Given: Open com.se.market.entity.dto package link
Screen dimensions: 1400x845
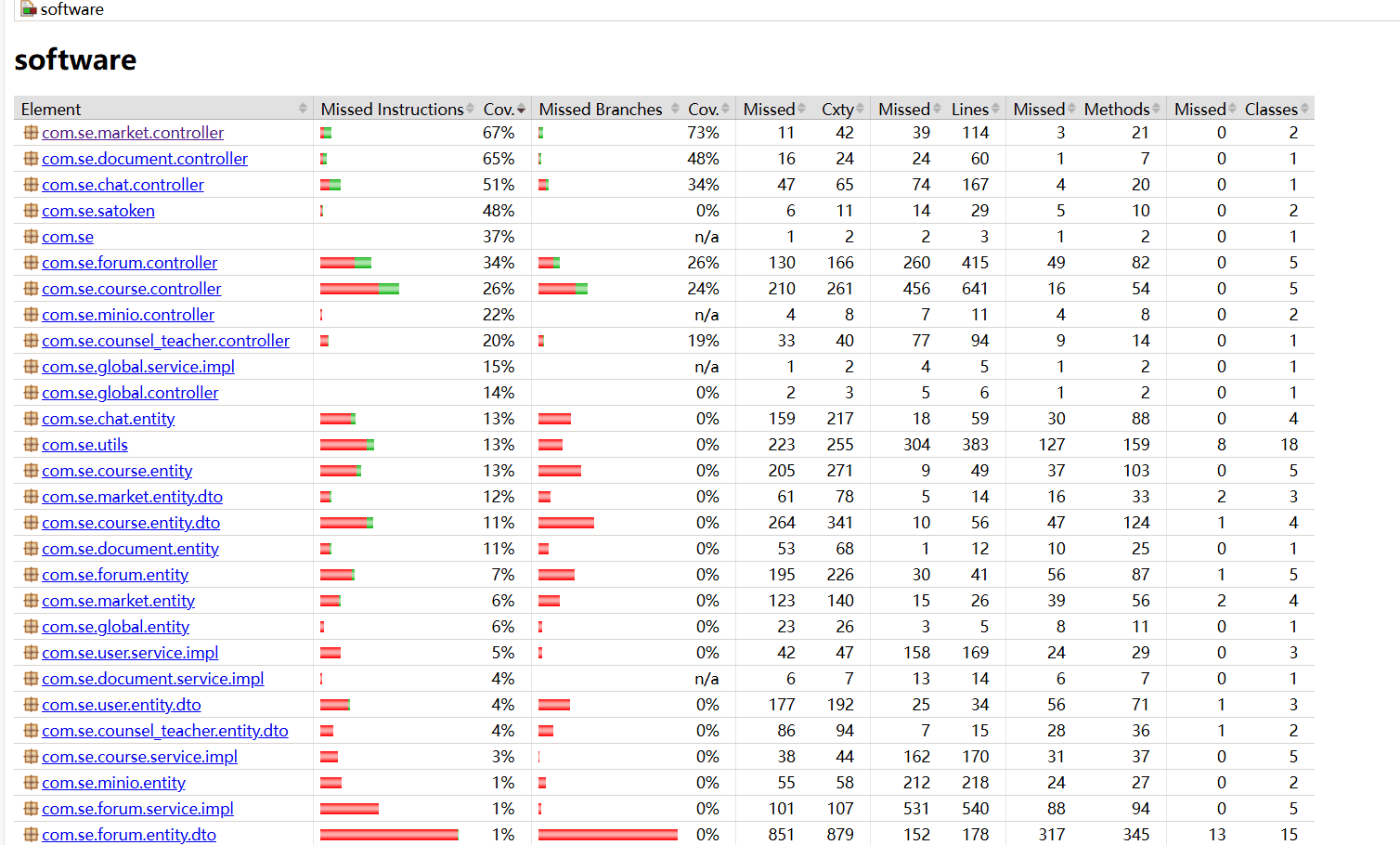Looking at the screenshot, I should tap(132, 497).
